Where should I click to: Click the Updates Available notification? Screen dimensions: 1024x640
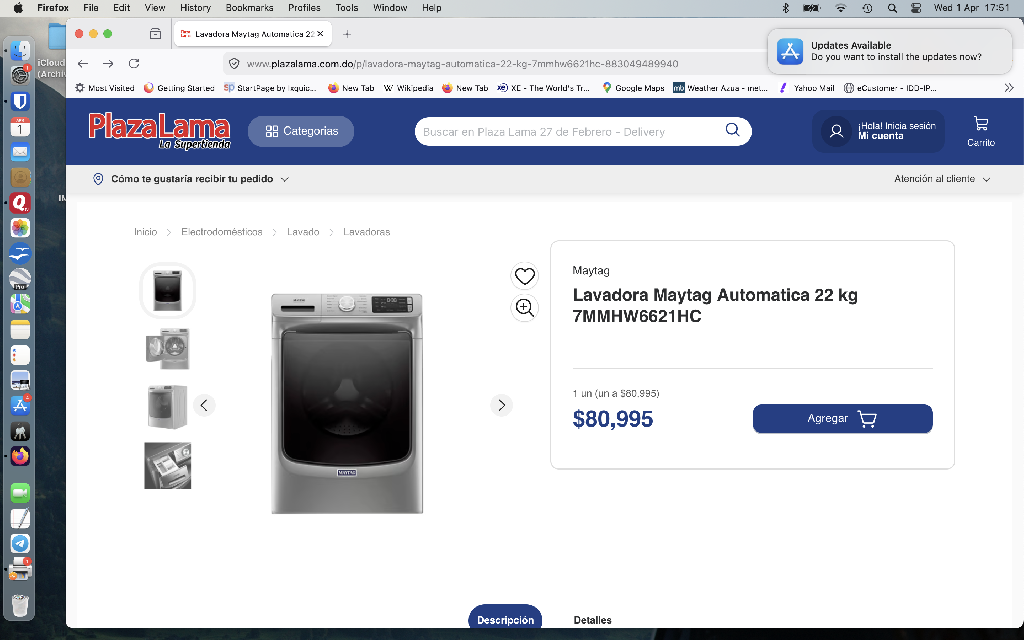point(889,51)
